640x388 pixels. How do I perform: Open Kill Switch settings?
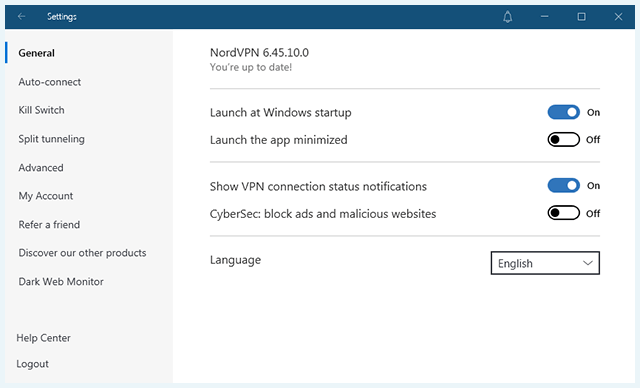[41, 110]
